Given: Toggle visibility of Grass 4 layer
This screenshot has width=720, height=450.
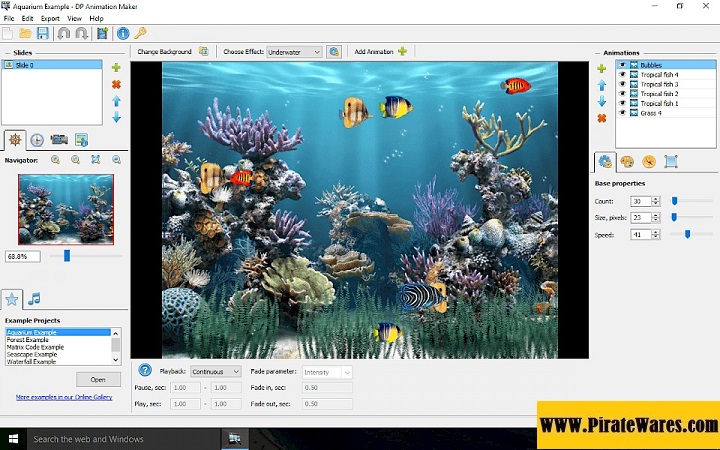Looking at the screenshot, I should [x=622, y=113].
